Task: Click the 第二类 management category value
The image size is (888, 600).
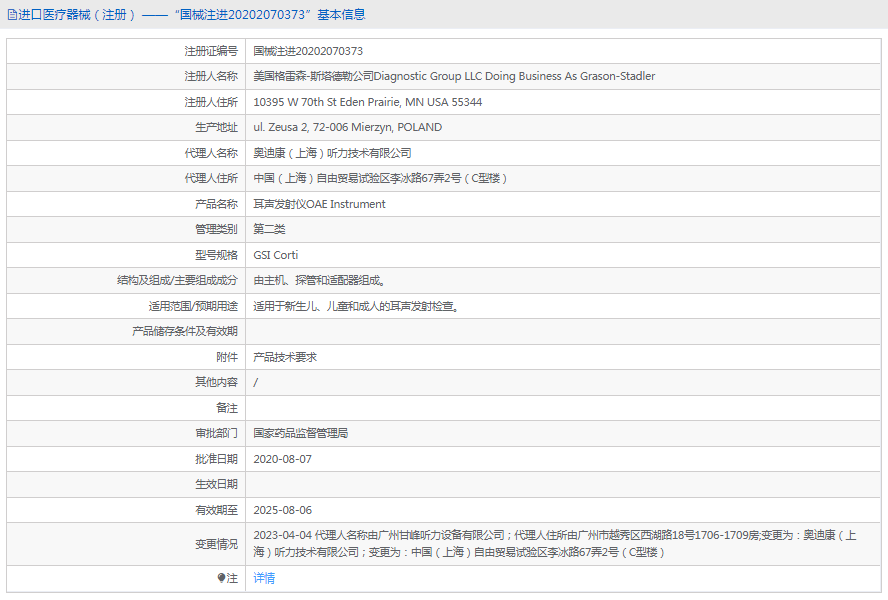Action: (269, 229)
